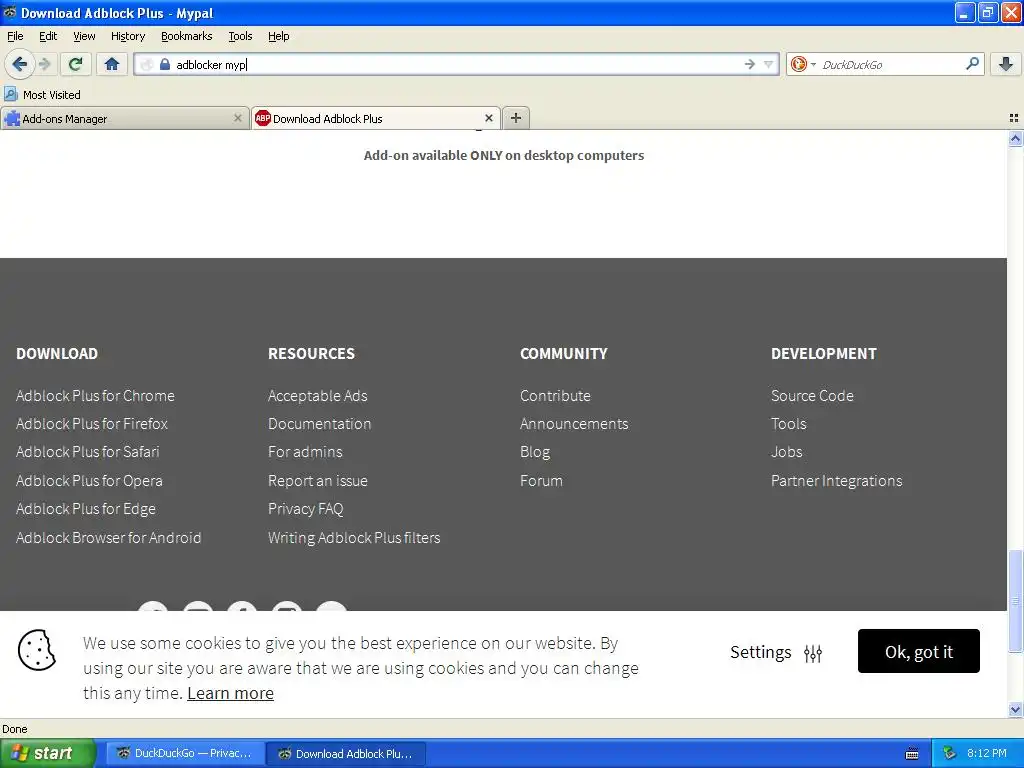Open Adblock Plus for Chrome link
Screen dimensions: 1024x768
click(95, 396)
